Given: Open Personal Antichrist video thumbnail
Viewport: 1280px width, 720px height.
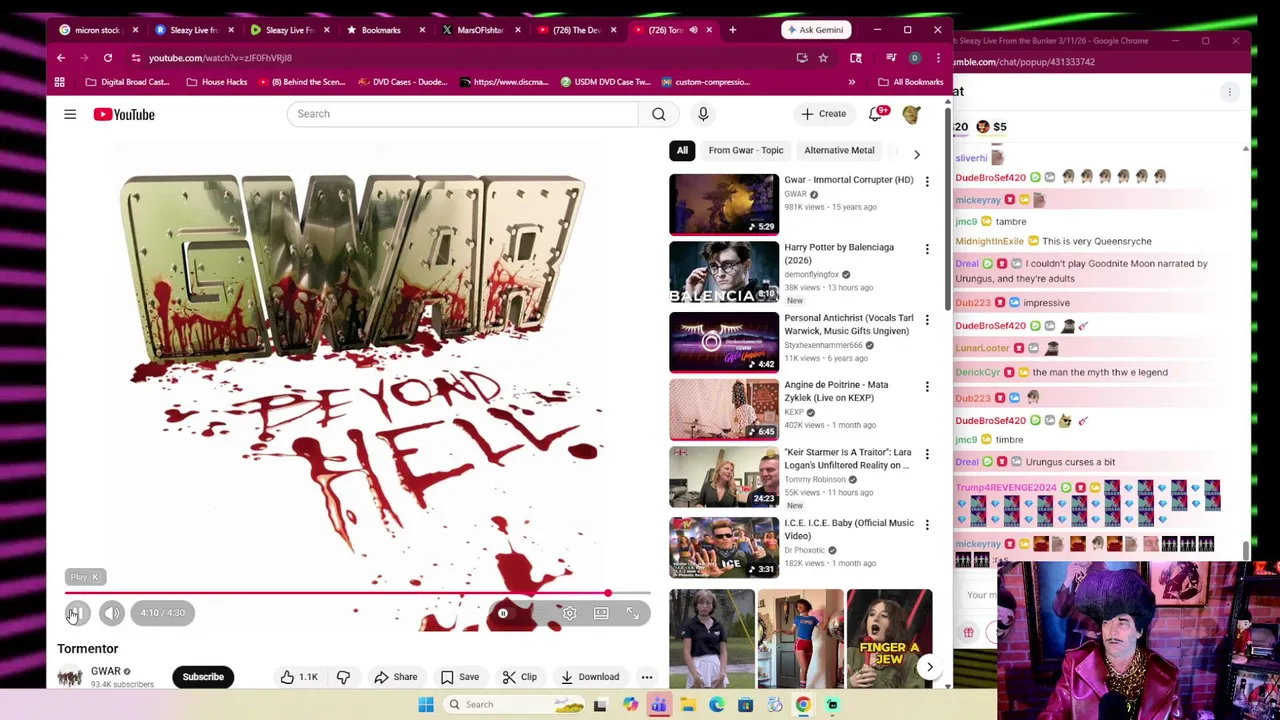Looking at the screenshot, I should pos(724,341).
